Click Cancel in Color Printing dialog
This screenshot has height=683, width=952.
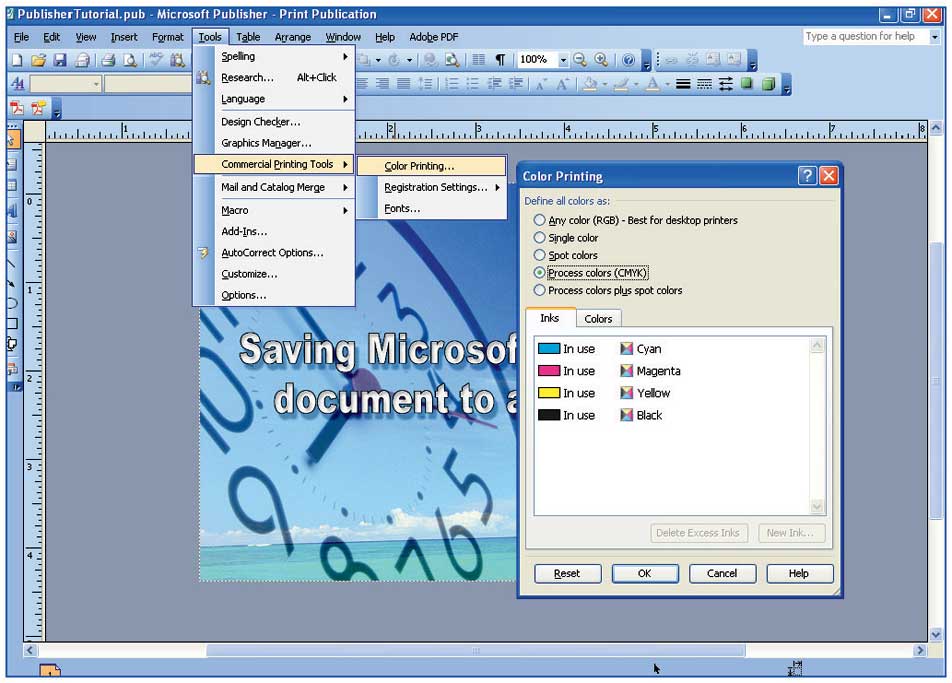pos(722,574)
